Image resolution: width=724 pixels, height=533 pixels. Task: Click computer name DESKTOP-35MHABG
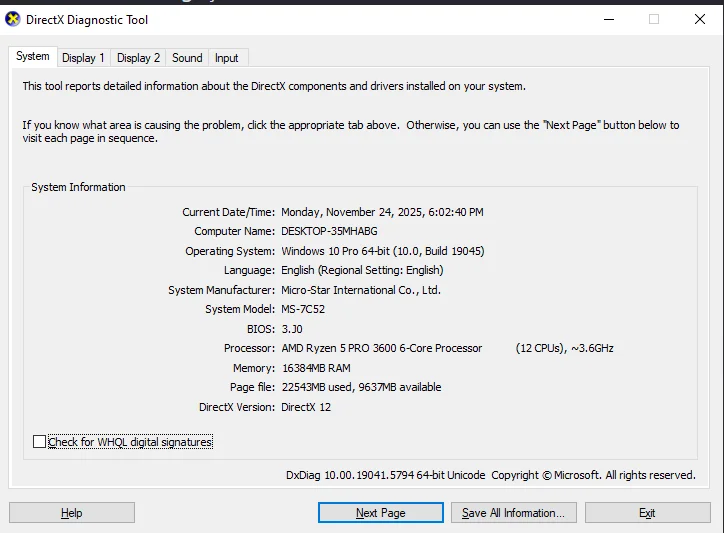[329, 231]
